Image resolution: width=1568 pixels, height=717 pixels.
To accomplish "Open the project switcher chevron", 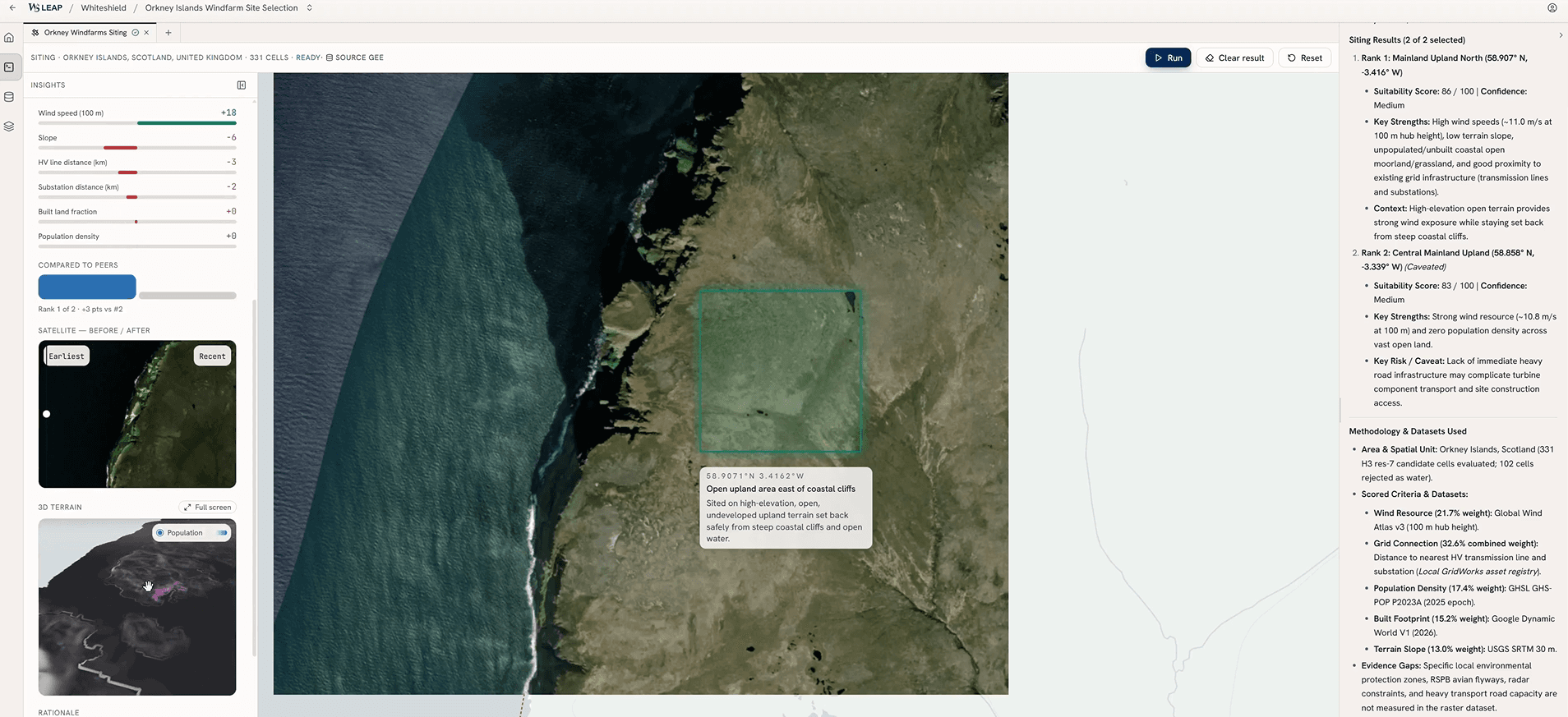I will pos(309,8).
